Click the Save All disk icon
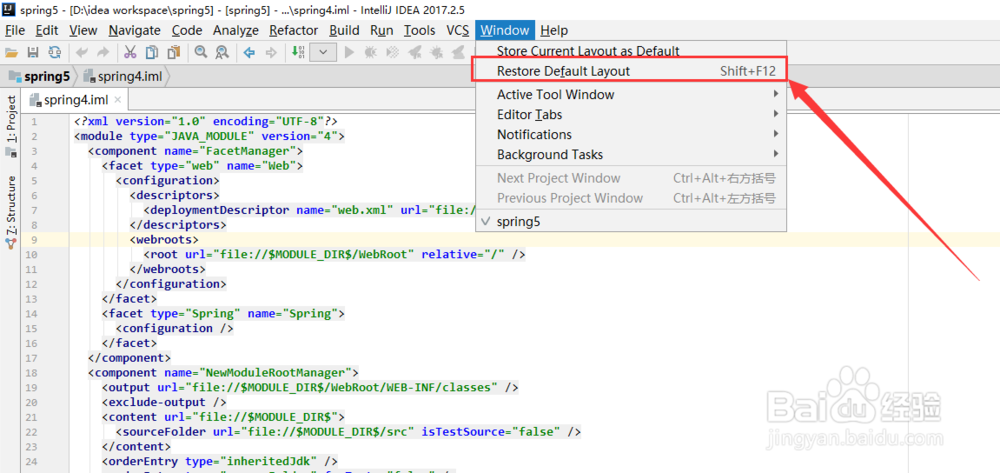Screen dimensions: 1000x473 pos(33,52)
